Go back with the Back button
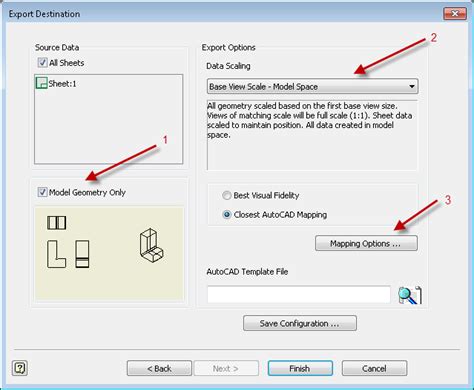Screen dimensions: 474x390 click(x=159, y=368)
